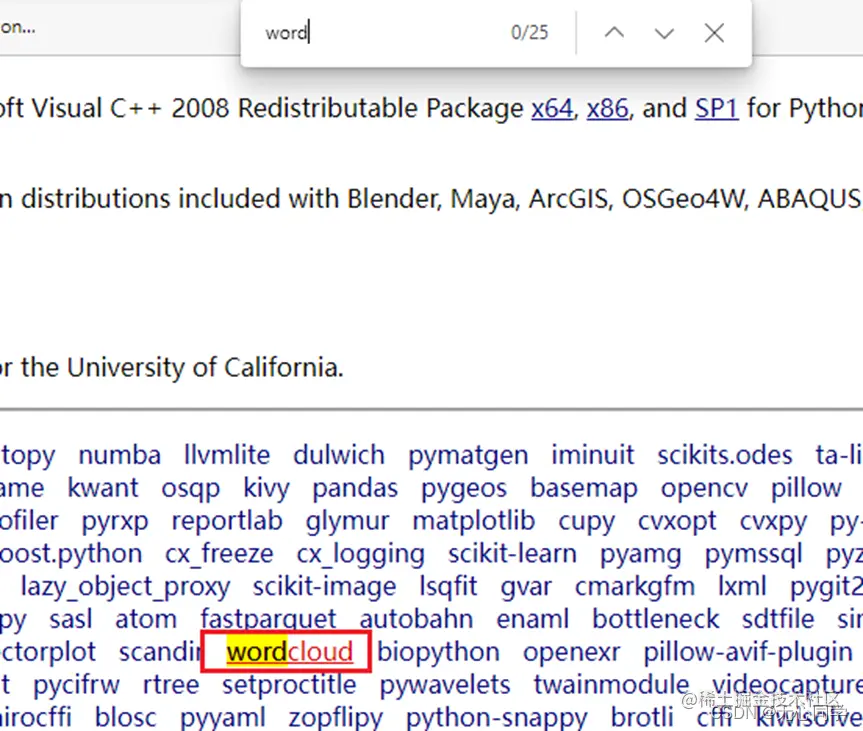Open the kivy package link
The image size is (863, 731).
pos(266,489)
